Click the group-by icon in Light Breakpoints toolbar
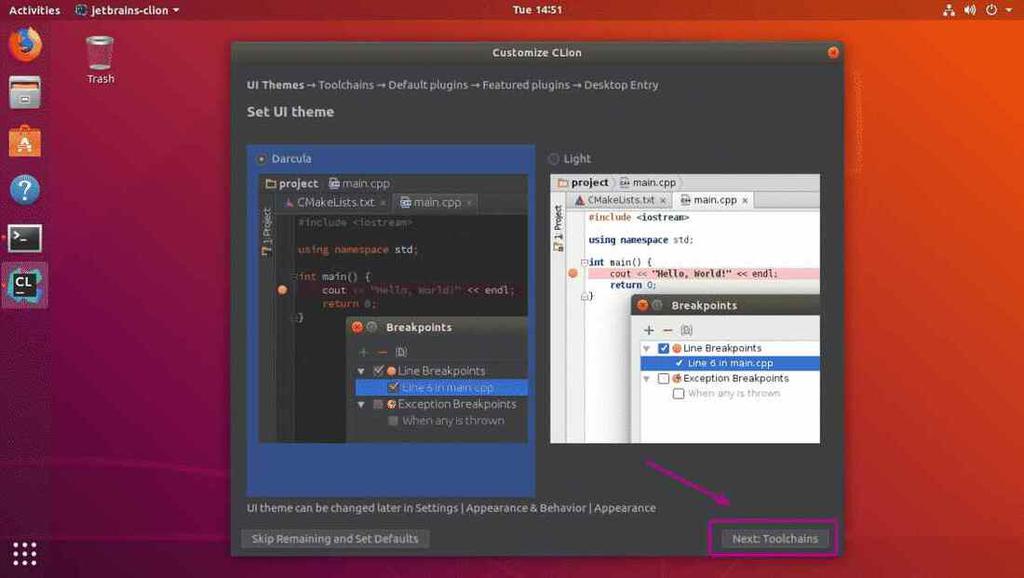This screenshot has width=1024, height=578. [686, 330]
